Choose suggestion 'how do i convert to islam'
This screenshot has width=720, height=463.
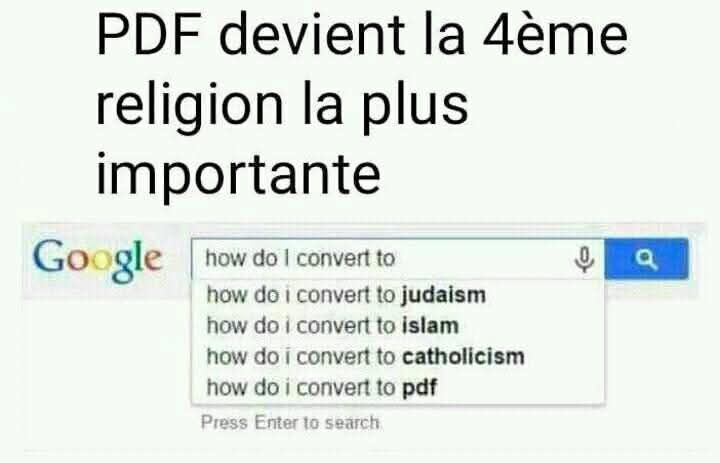pos(398,326)
